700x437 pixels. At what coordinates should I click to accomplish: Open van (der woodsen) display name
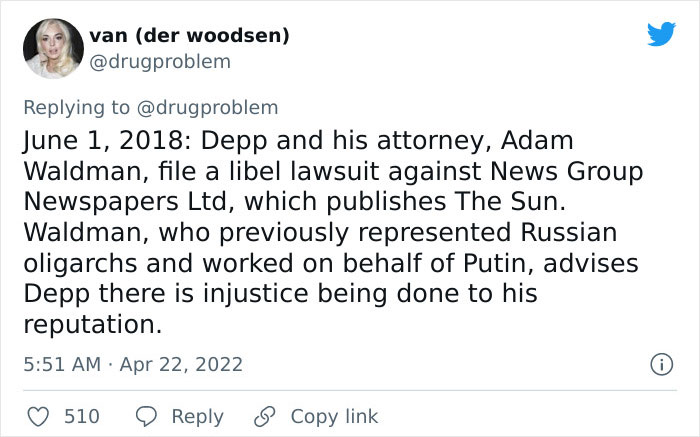click(x=189, y=35)
